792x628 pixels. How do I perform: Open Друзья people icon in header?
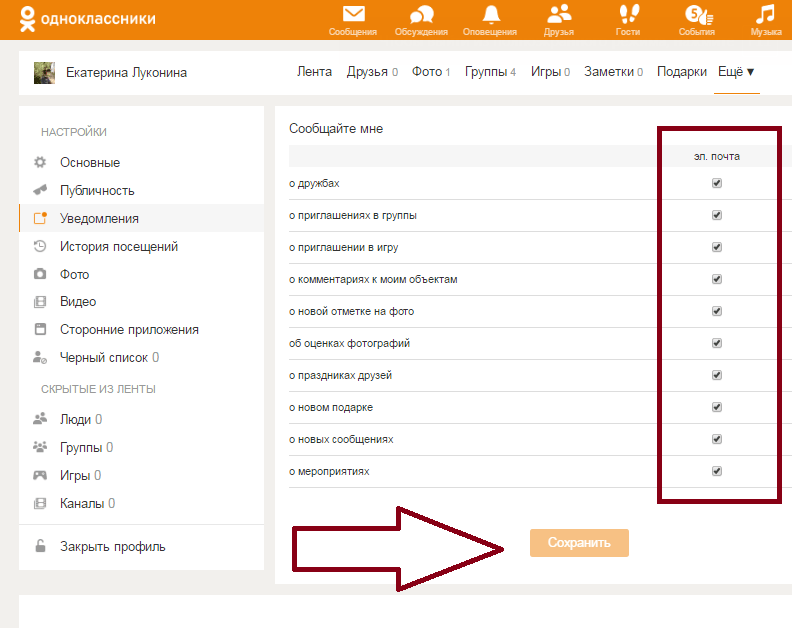pyautogui.click(x=559, y=14)
